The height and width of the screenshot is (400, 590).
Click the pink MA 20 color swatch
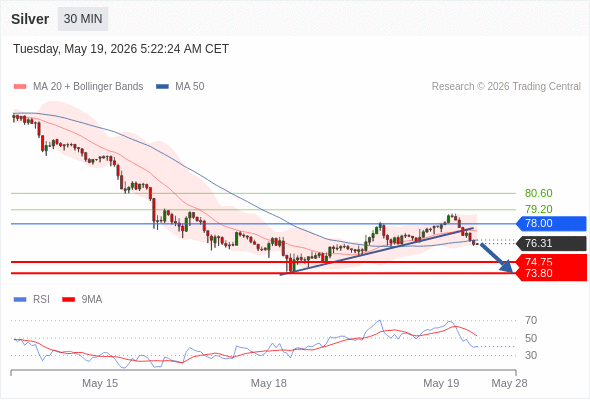[x=20, y=87]
